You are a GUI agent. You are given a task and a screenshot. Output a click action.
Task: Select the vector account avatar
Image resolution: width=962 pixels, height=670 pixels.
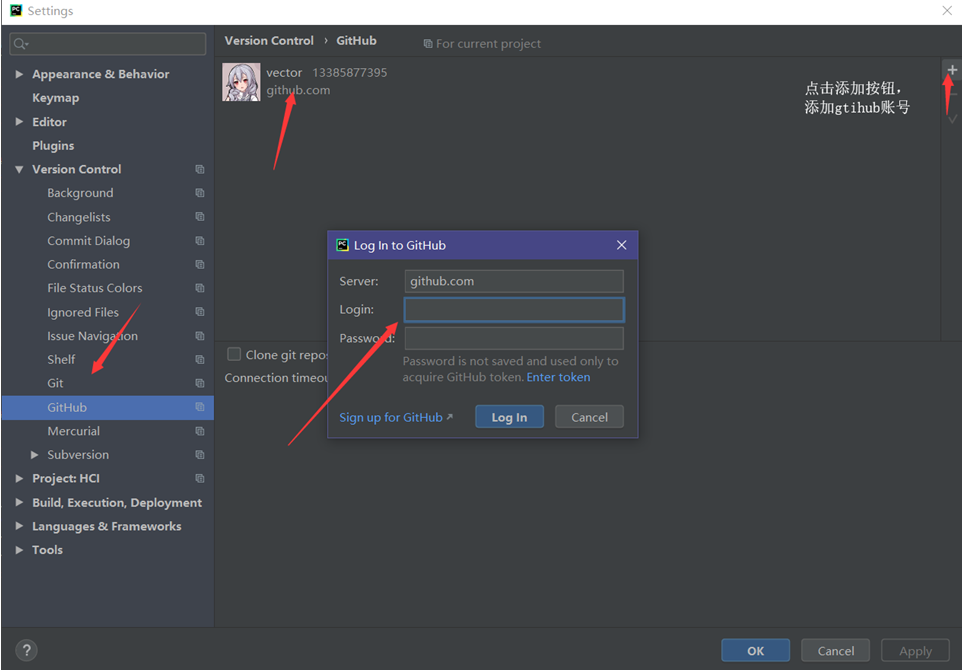click(241, 82)
